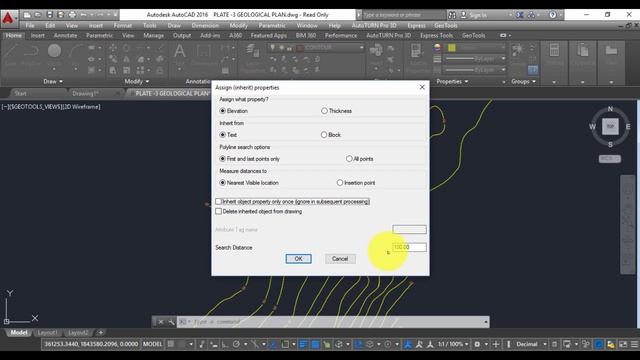Click the Match Properties icon in ribbon
The width and height of the screenshot is (640, 360).
416,52
